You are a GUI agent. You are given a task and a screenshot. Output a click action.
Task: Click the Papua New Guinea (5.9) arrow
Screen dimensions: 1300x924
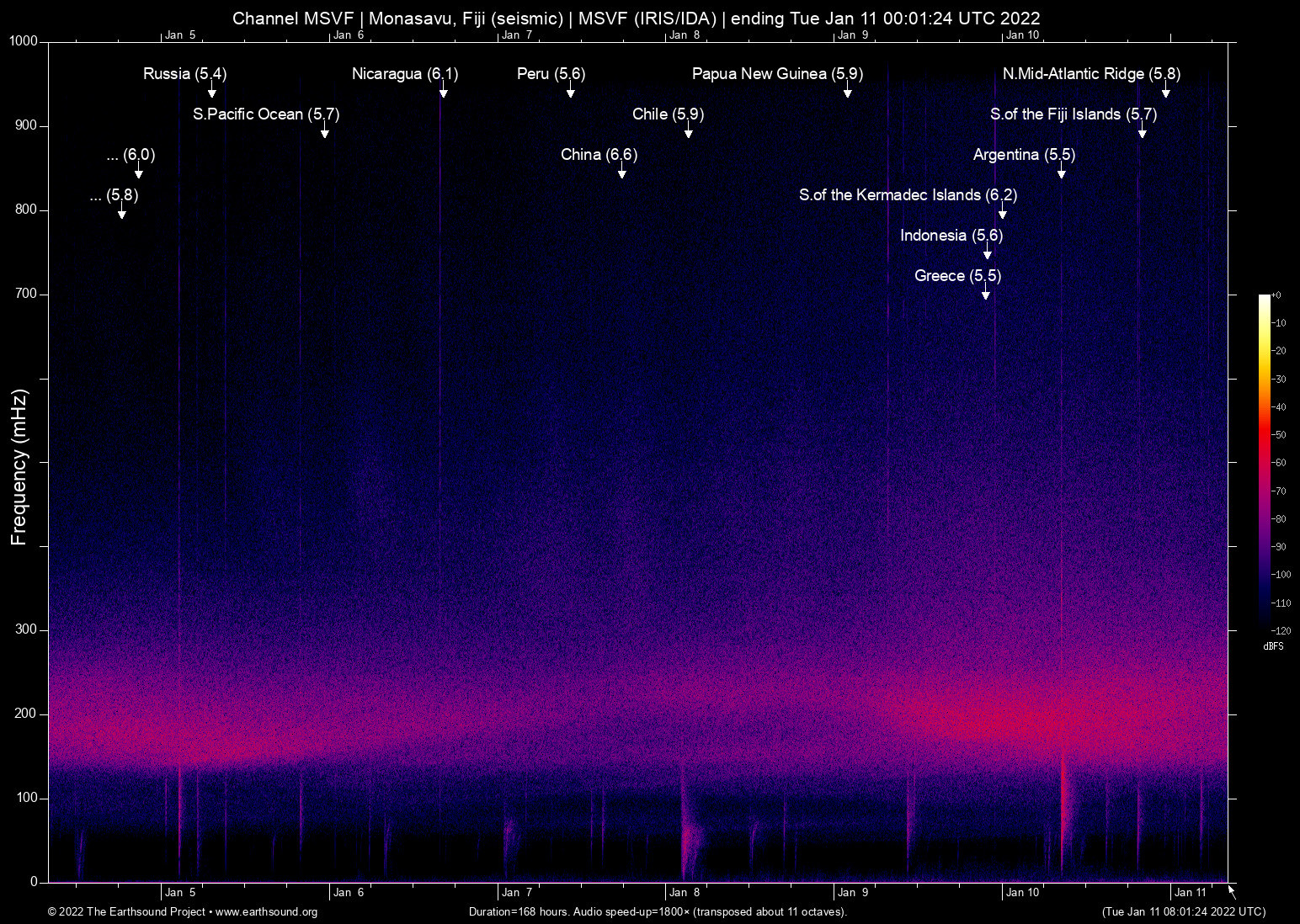coord(847,93)
